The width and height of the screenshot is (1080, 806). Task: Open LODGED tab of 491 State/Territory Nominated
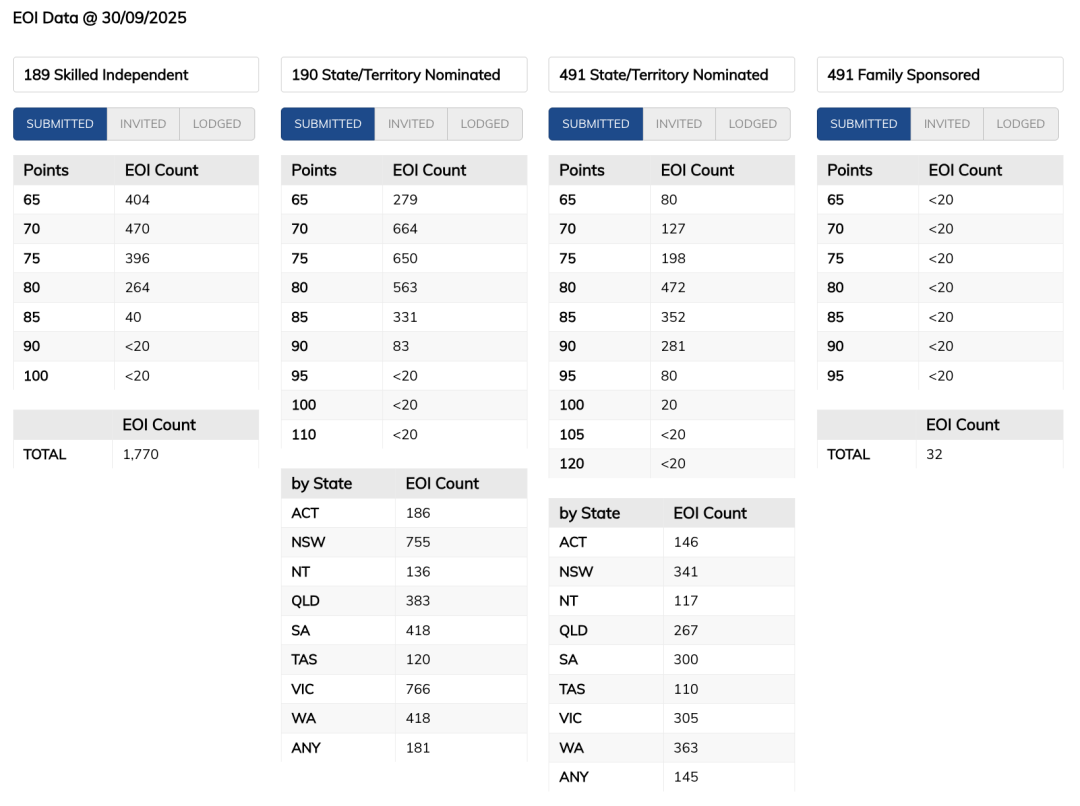753,124
